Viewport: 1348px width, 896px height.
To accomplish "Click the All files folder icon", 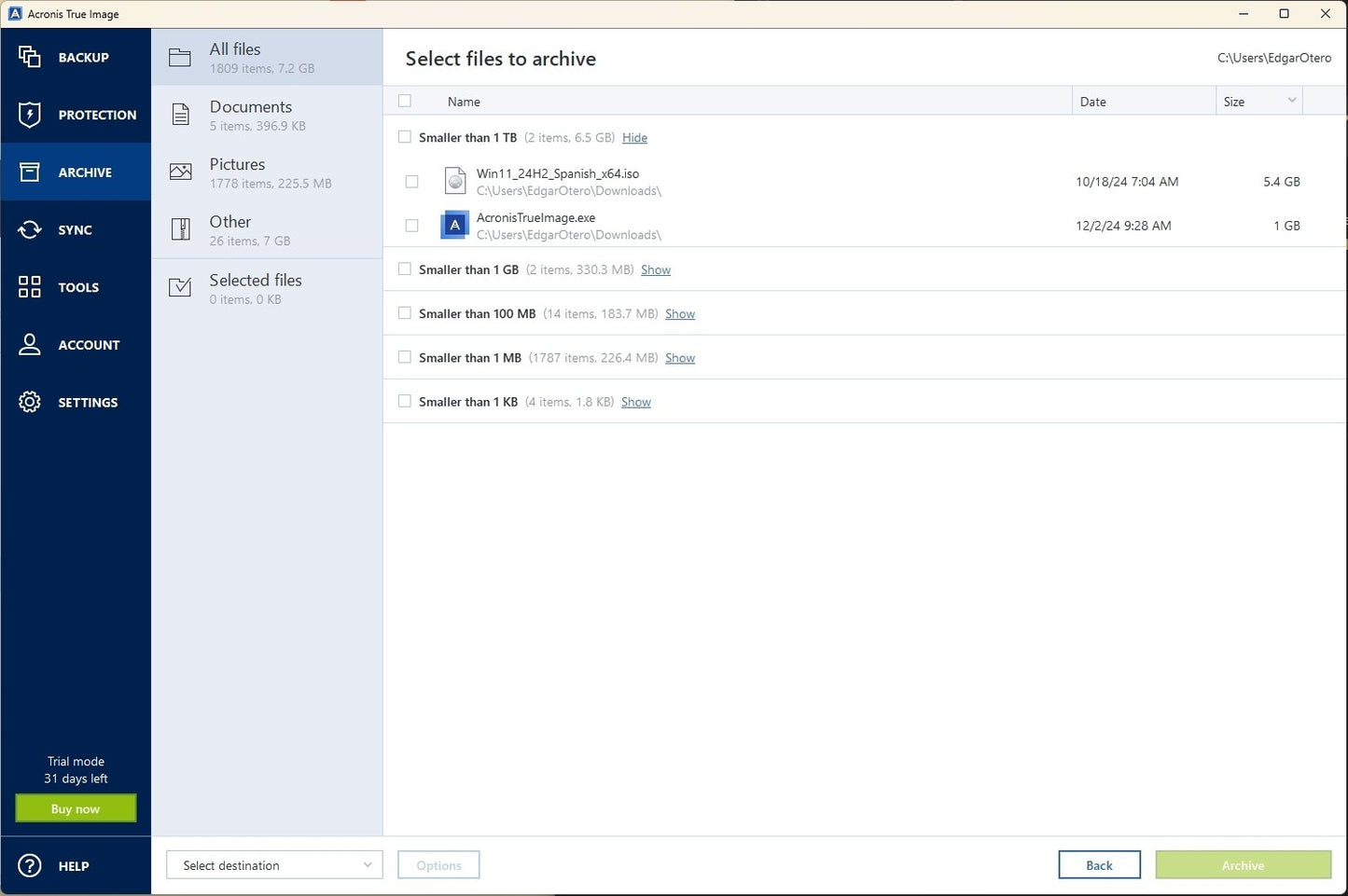I will pos(180,58).
